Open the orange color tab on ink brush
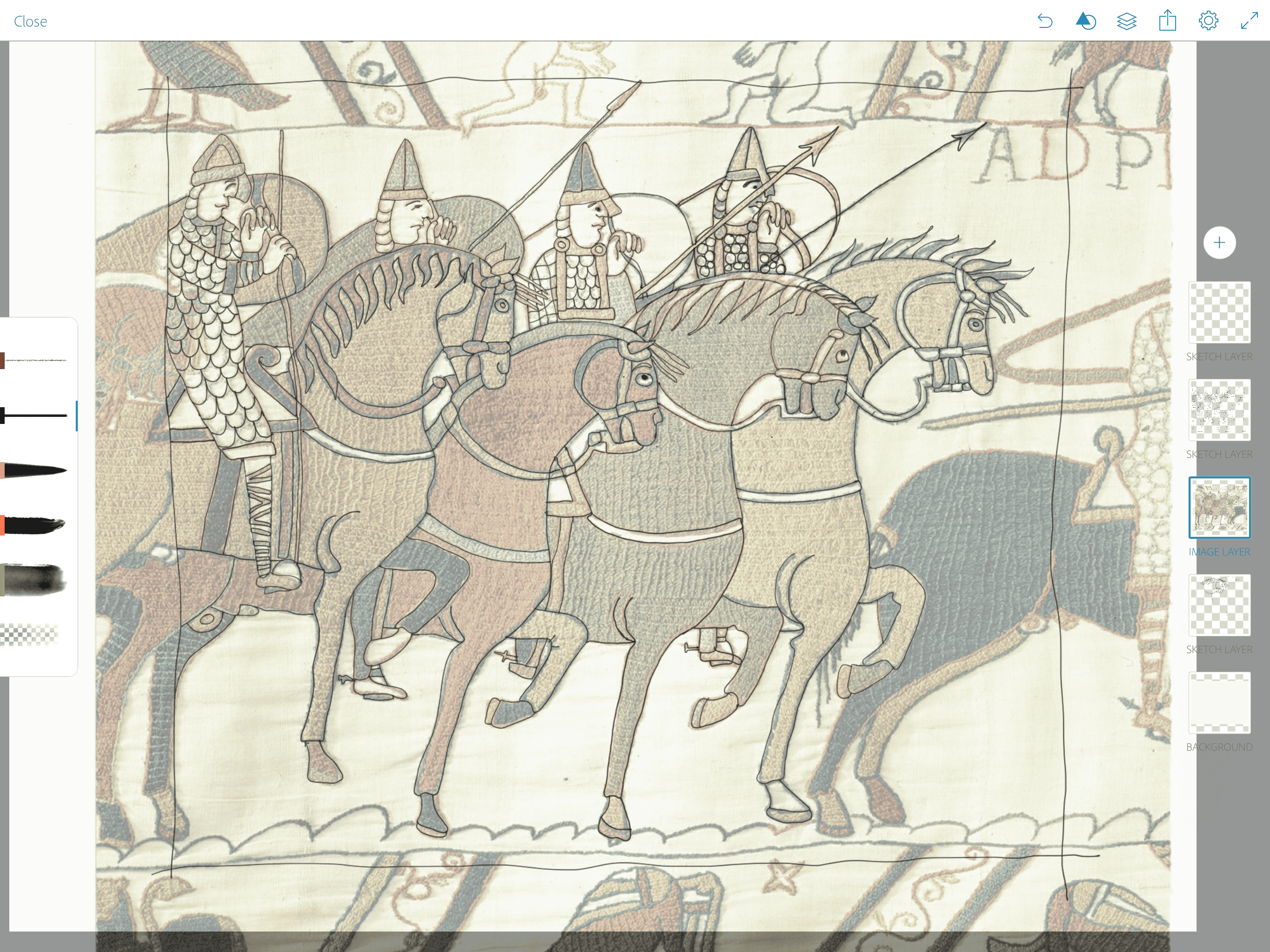Image resolution: width=1270 pixels, height=952 pixels. (x=2, y=525)
